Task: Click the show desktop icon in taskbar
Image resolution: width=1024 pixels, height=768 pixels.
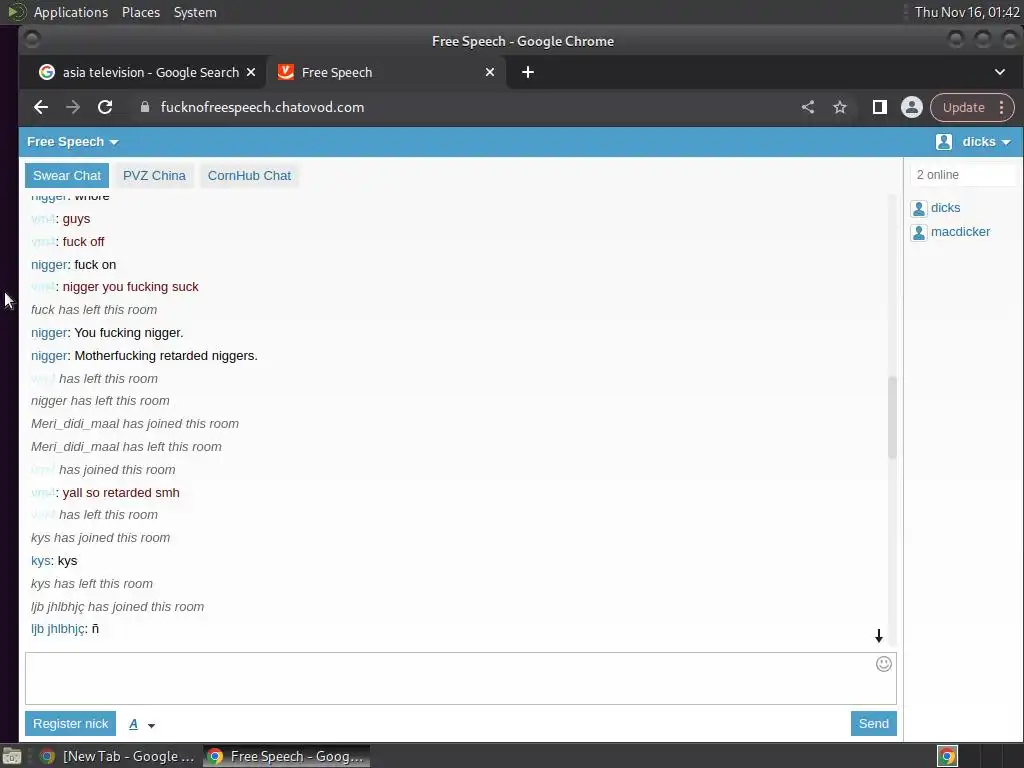Action: pyautogui.click(x=12, y=756)
